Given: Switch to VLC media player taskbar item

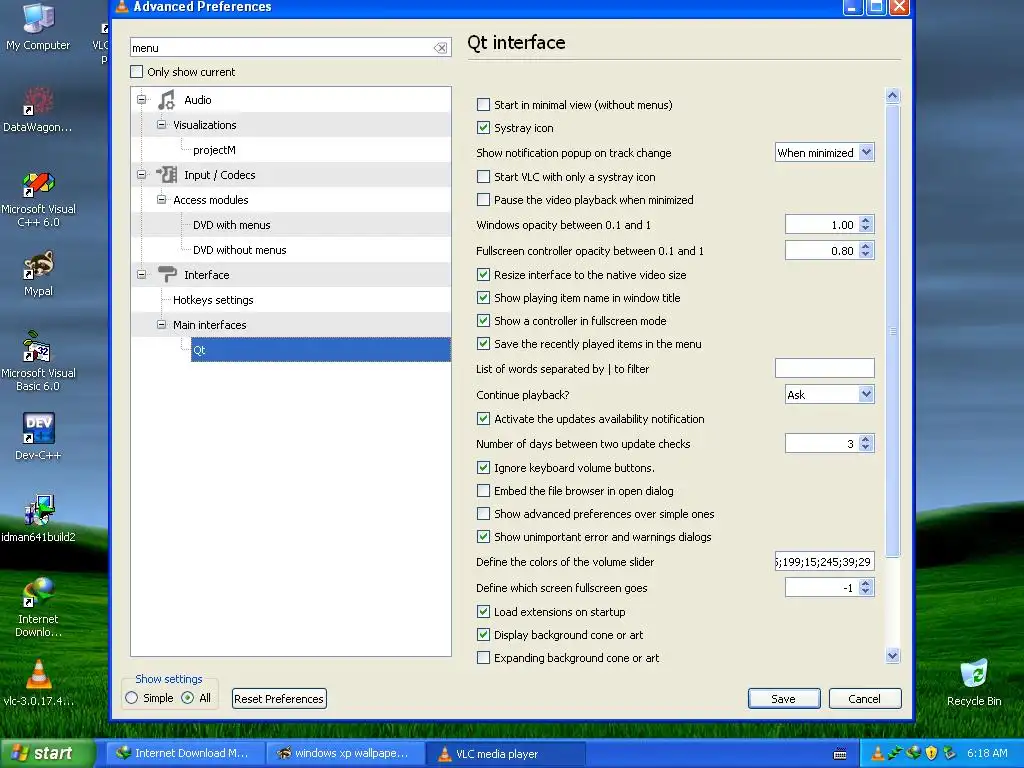Looking at the screenshot, I should tap(505, 754).
